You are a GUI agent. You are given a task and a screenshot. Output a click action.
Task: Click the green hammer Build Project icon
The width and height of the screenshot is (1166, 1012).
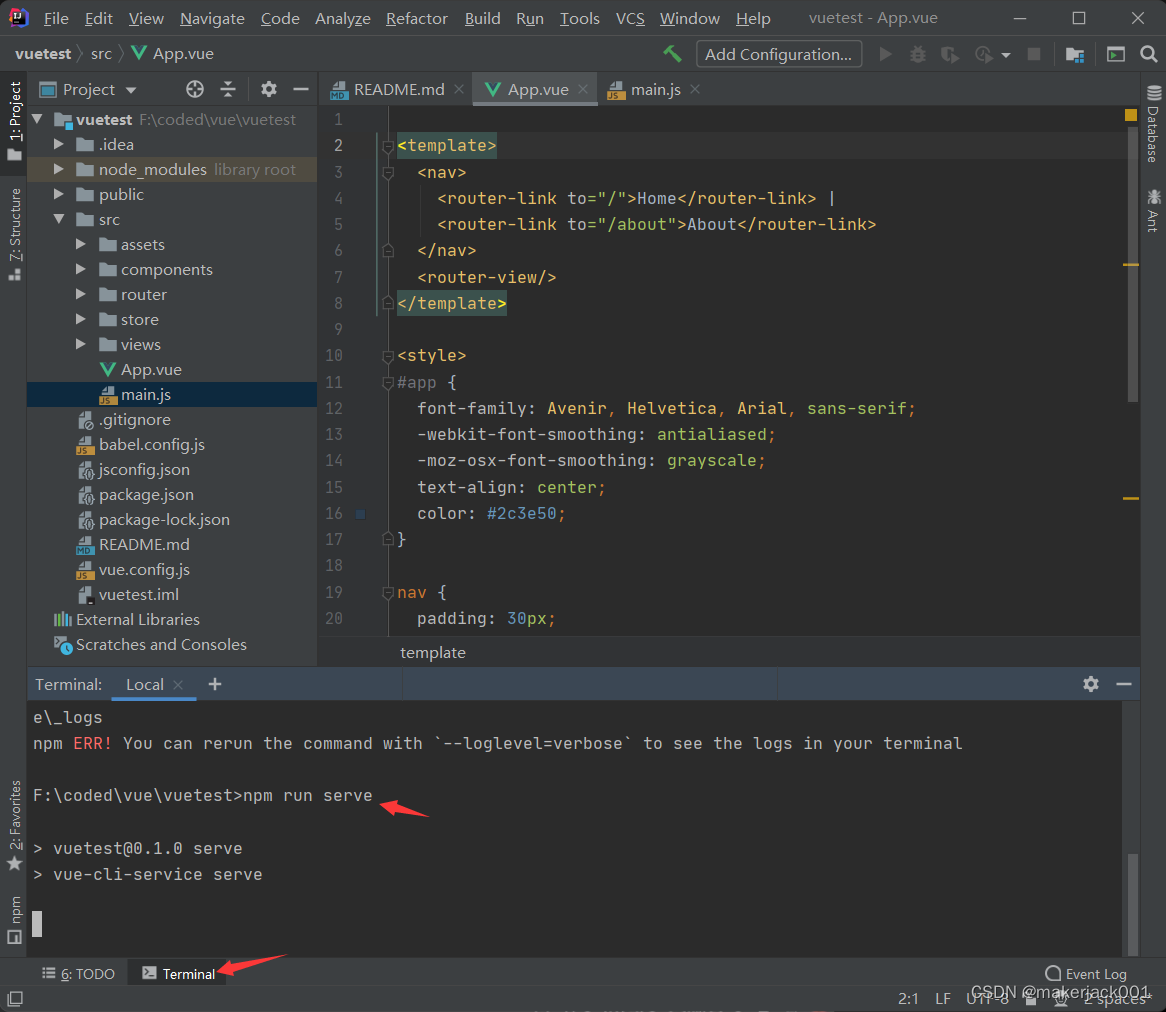[x=673, y=54]
